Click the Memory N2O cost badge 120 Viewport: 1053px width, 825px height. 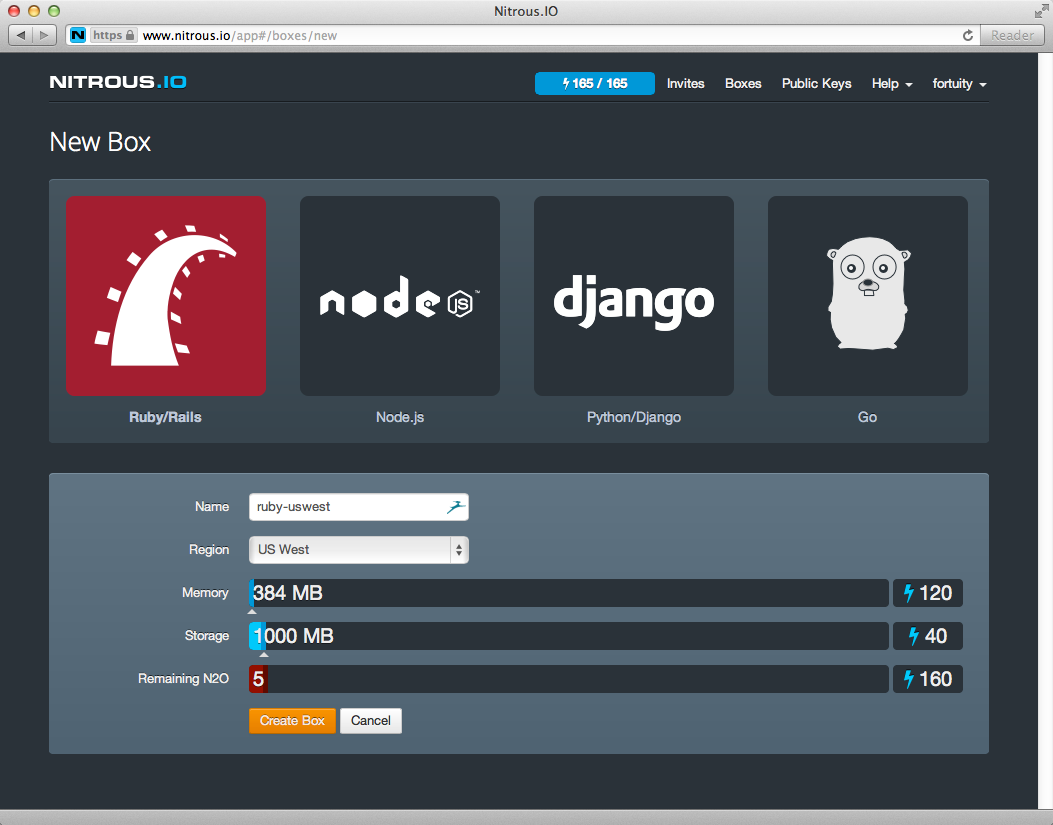point(927,593)
